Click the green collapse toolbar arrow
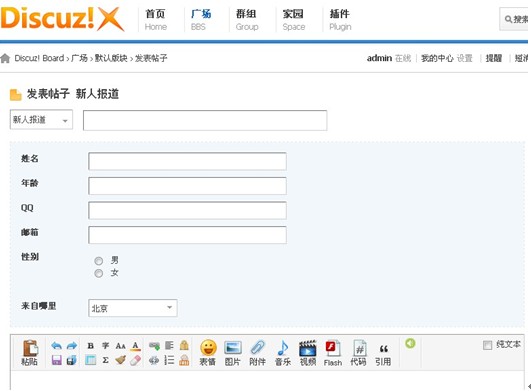 pyautogui.click(x=410, y=343)
